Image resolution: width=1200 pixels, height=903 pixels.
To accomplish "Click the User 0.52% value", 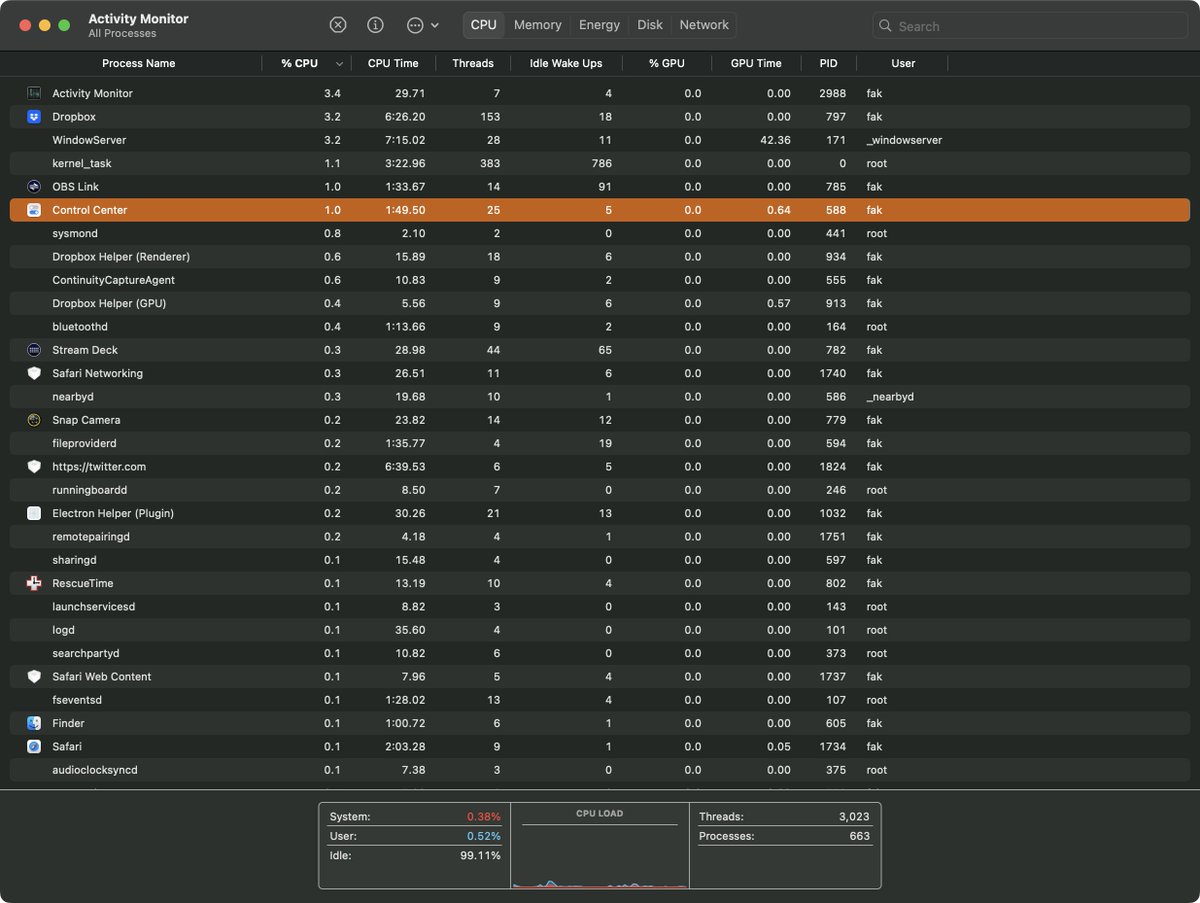I will [x=483, y=836].
